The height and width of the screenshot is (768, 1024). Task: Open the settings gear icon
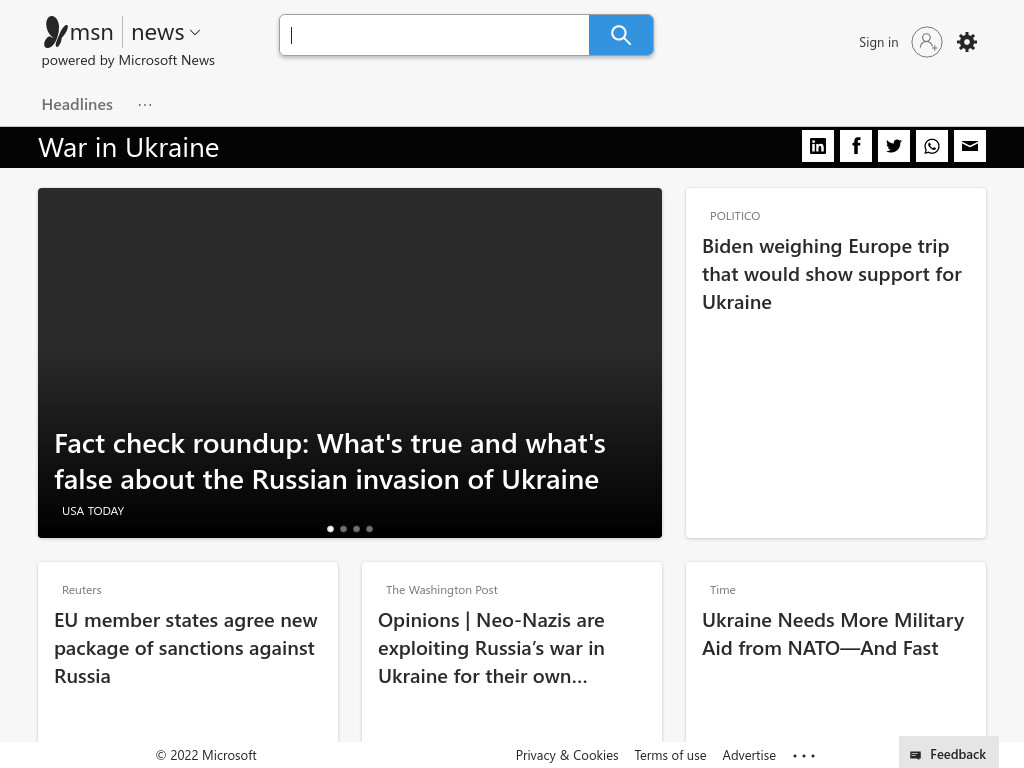click(x=967, y=42)
